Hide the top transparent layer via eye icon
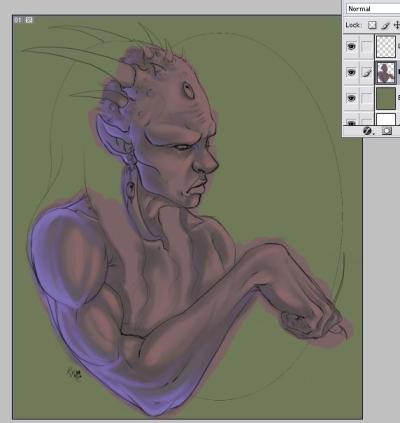The width and height of the screenshot is (400, 423). point(351,47)
